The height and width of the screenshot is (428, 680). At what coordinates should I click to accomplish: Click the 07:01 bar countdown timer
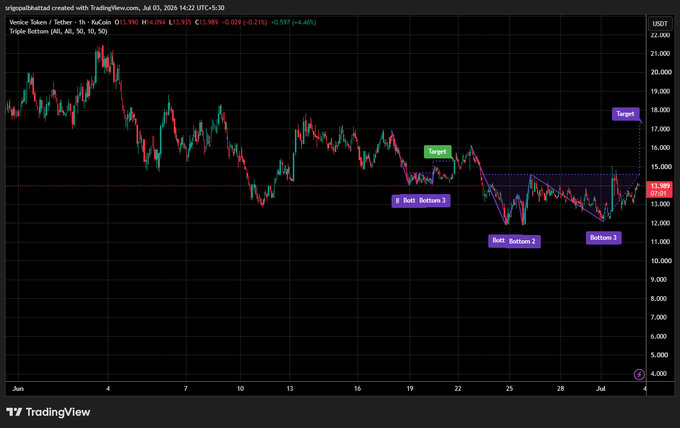tap(658, 193)
